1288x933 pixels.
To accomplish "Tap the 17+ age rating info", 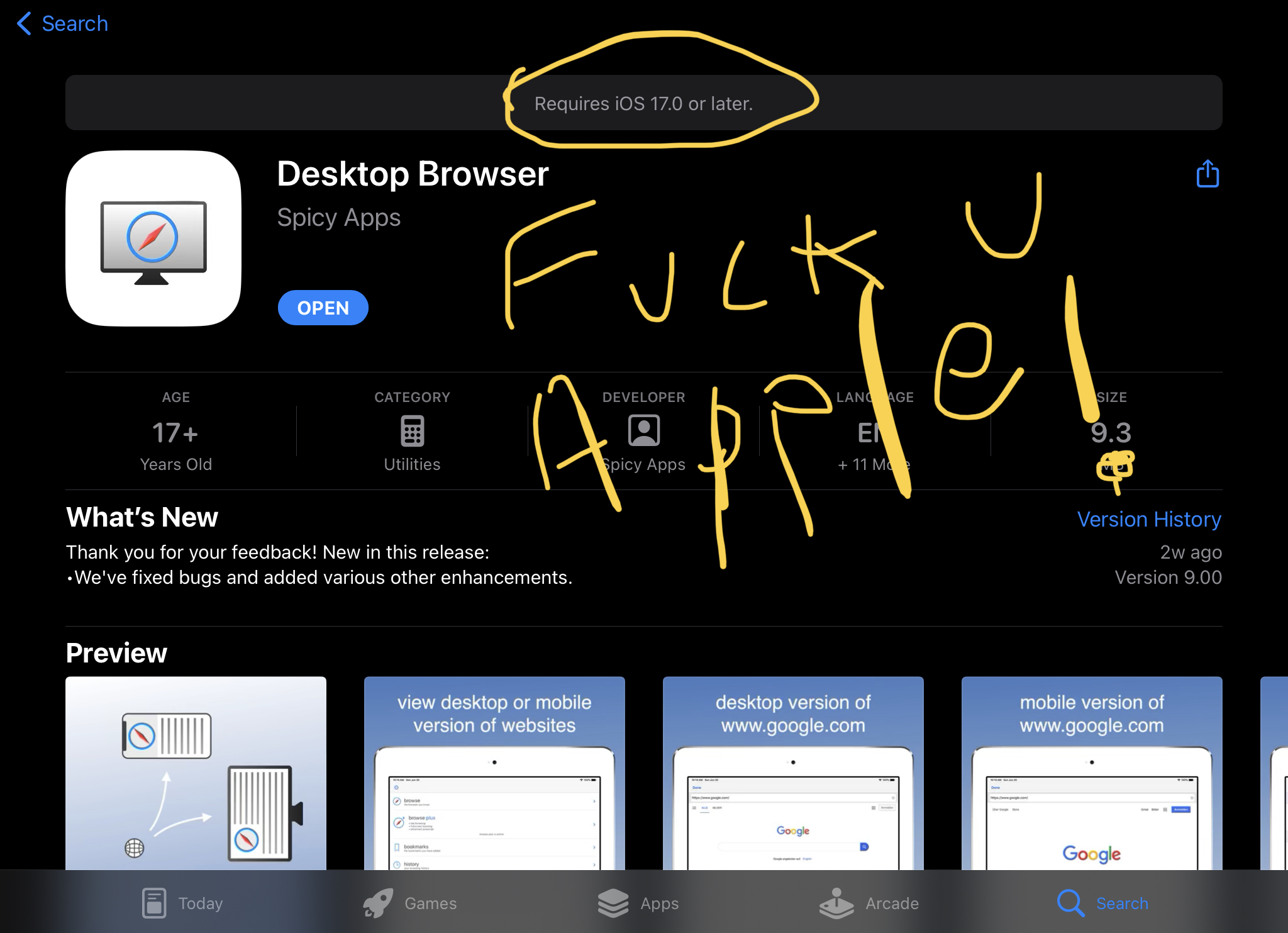I will (x=175, y=432).
